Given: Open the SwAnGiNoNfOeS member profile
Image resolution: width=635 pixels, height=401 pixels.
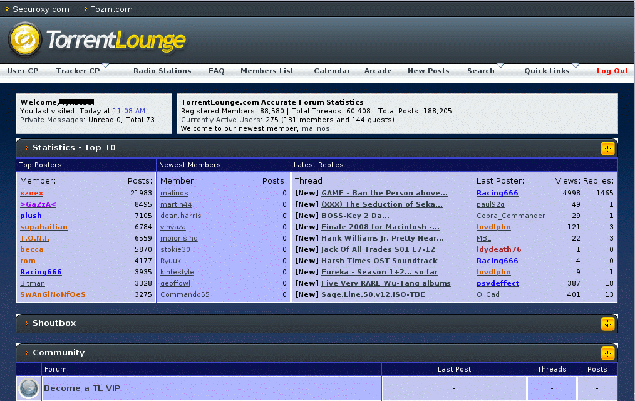Looking at the screenshot, I should pyautogui.click(x=53, y=294).
